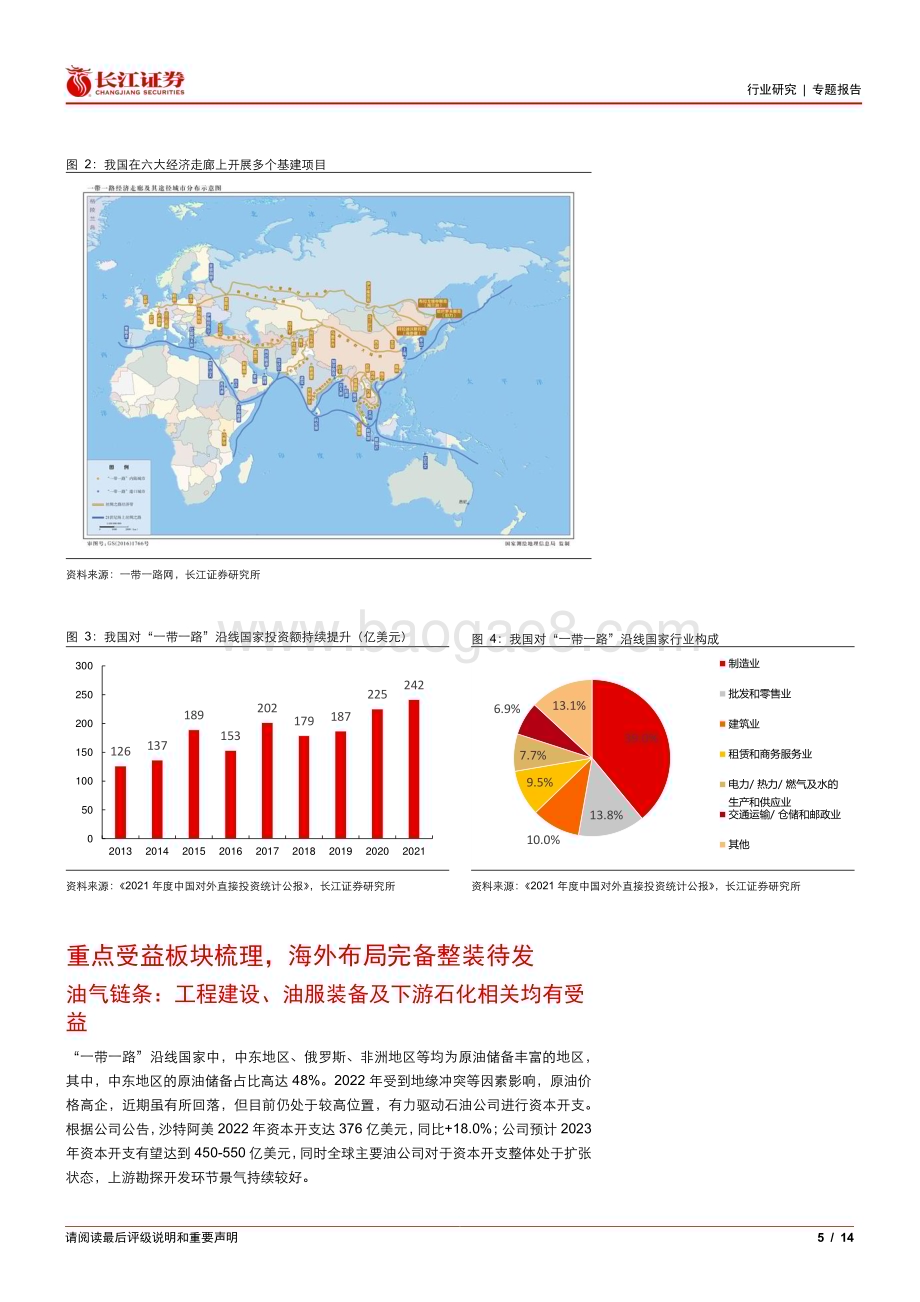Click the value label 137
920x1302 pixels.
click(x=157, y=746)
